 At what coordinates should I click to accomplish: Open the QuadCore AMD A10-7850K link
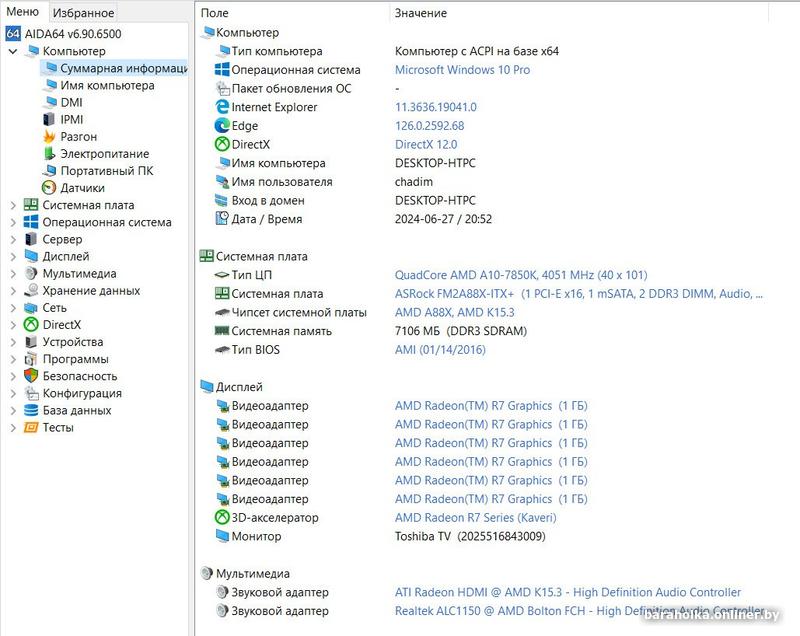coord(521,275)
